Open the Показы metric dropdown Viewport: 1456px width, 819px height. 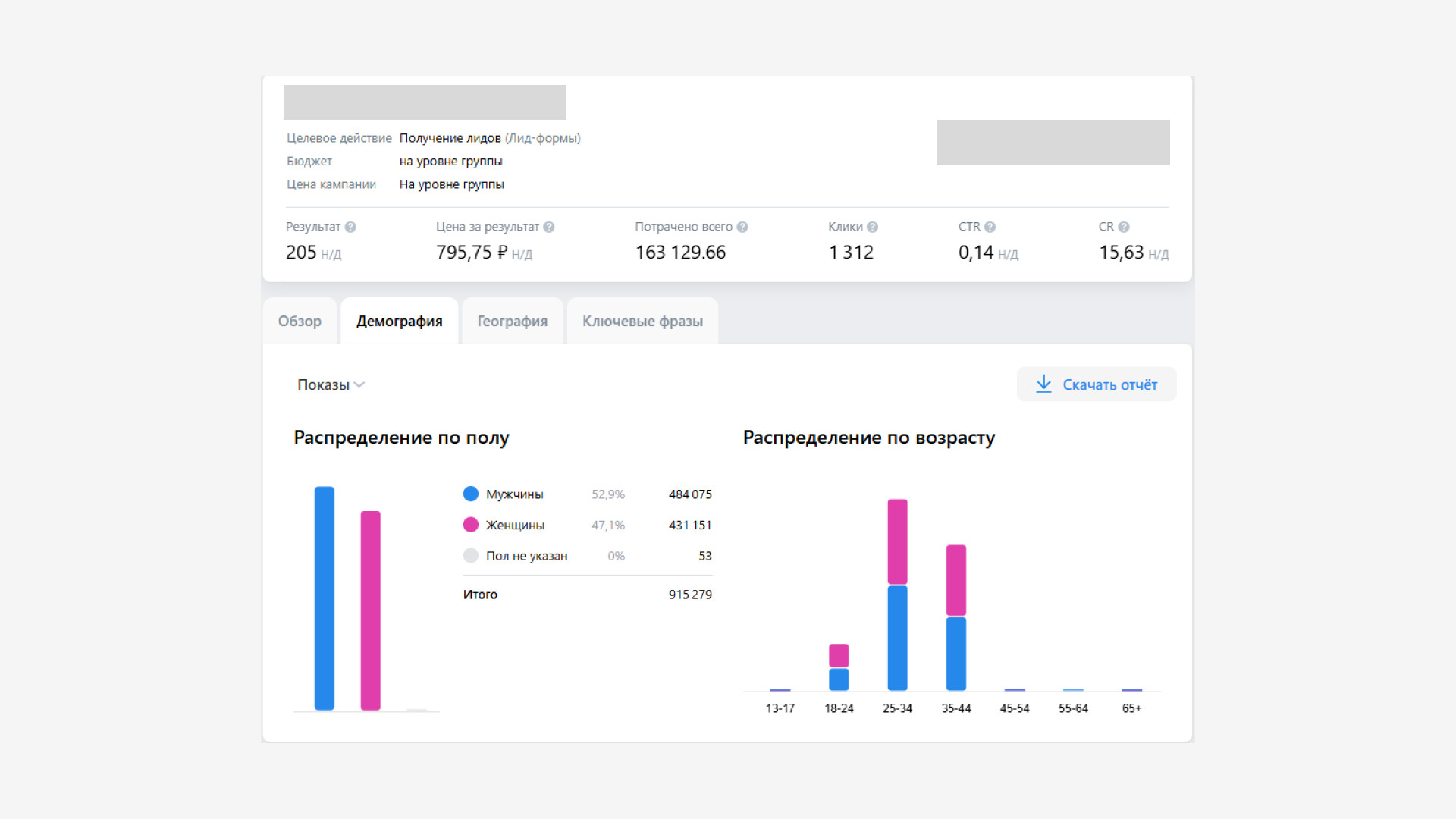(x=331, y=384)
